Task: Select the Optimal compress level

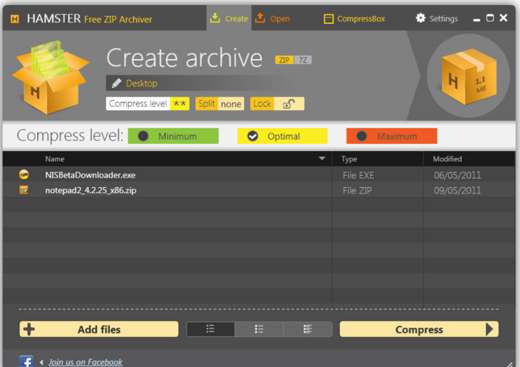Action: click(283, 136)
